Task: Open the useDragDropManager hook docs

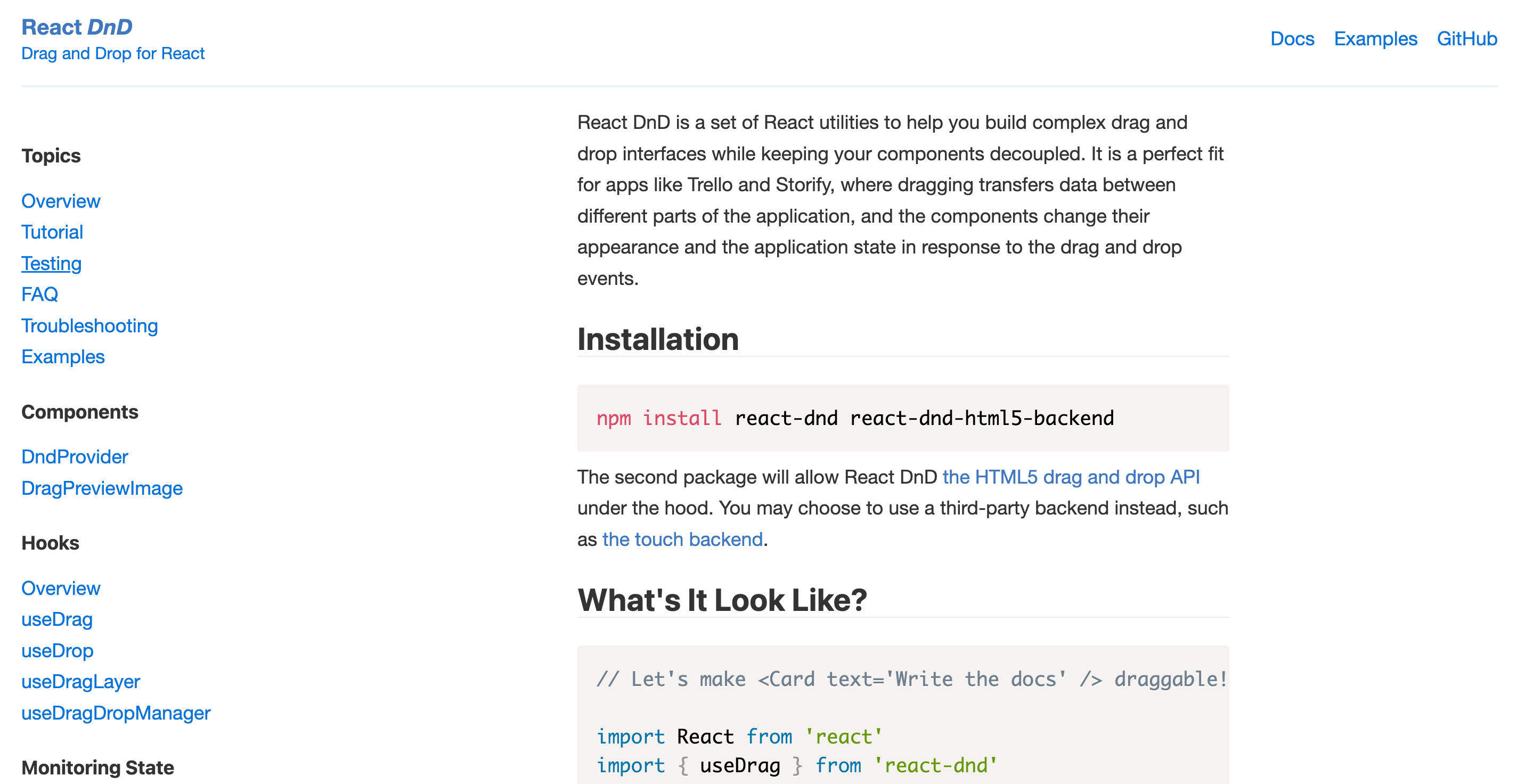Action: [116, 713]
